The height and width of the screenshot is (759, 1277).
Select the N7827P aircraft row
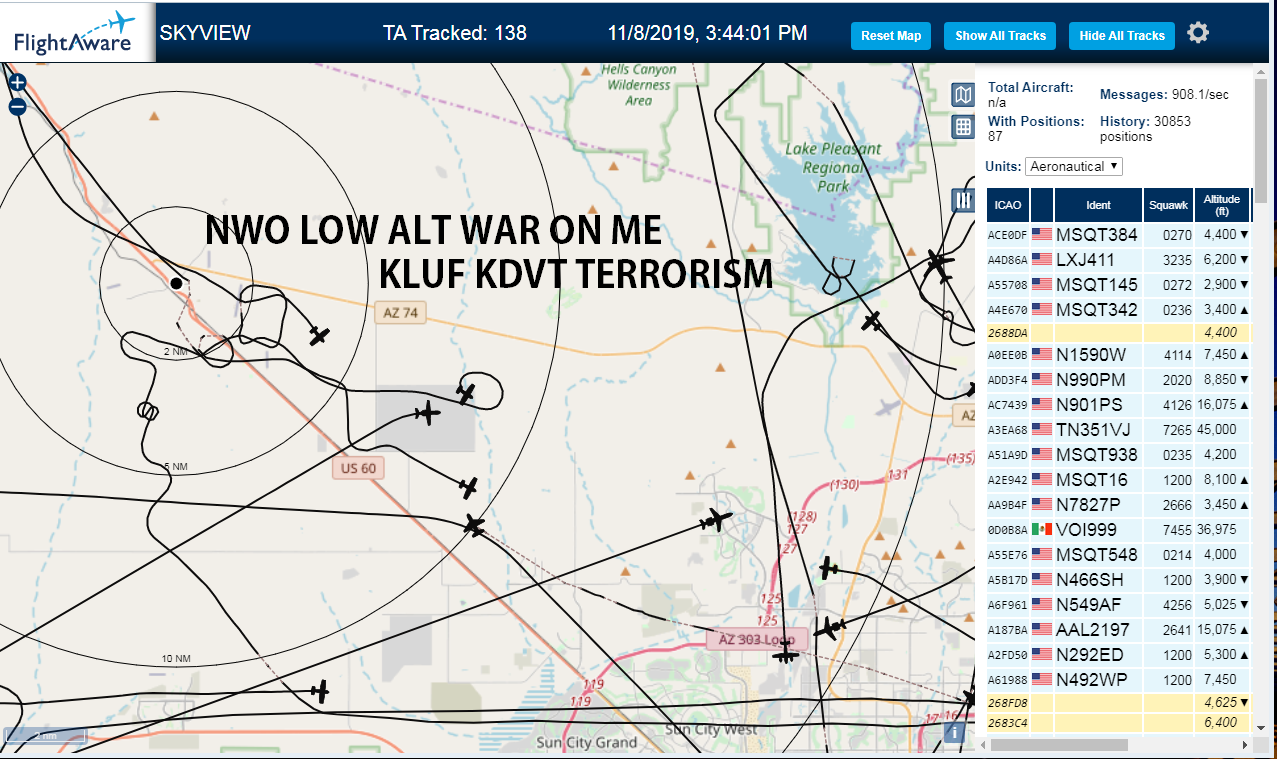click(1118, 504)
